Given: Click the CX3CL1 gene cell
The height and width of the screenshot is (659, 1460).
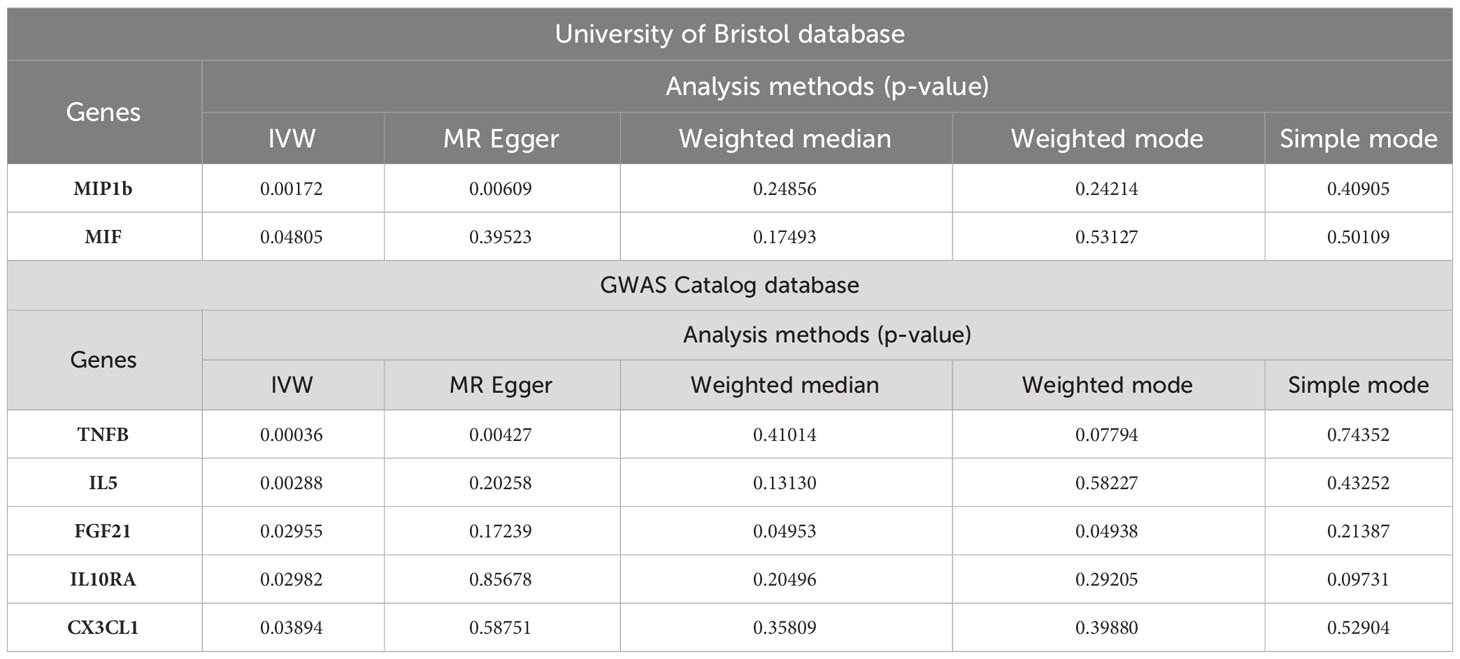Looking at the screenshot, I should 104,627.
